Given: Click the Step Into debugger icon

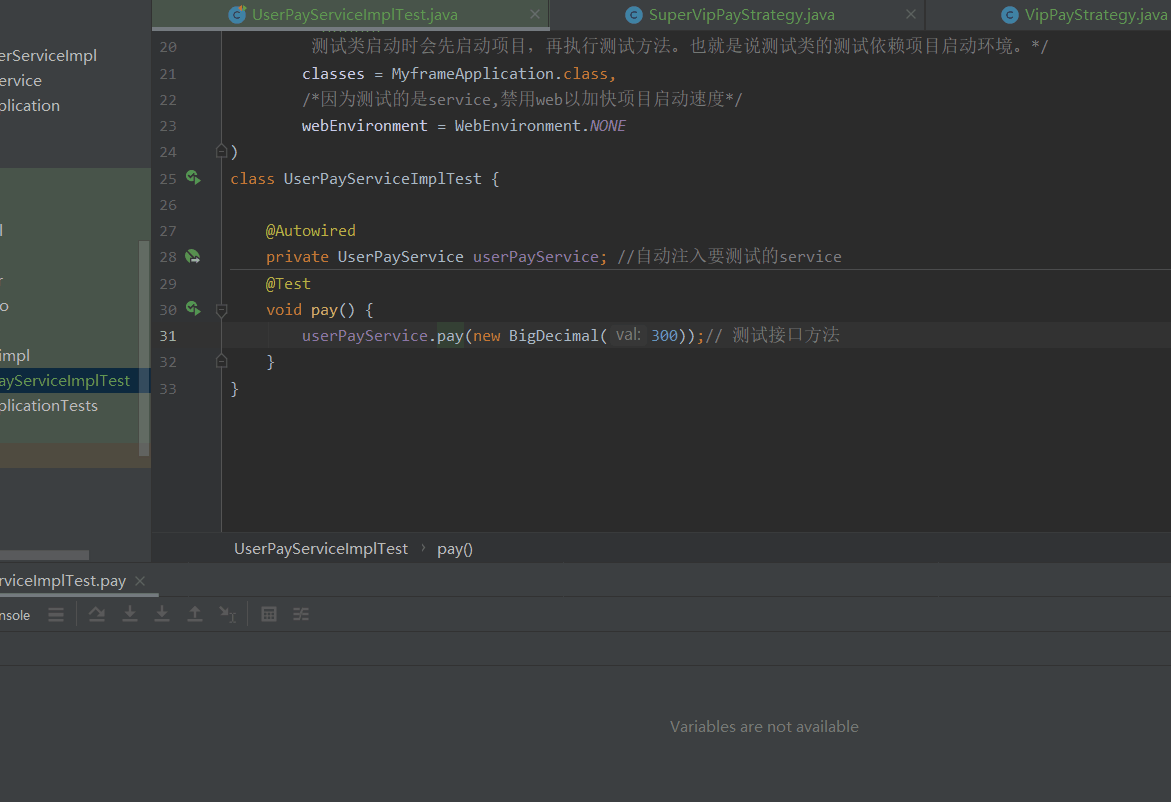Looking at the screenshot, I should pyautogui.click(x=130, y=615).
